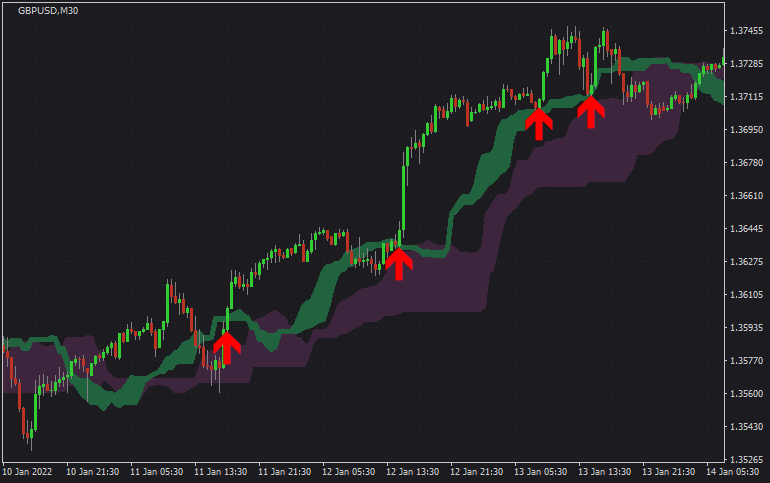Select the 1.35770 price label

[746, 361]
